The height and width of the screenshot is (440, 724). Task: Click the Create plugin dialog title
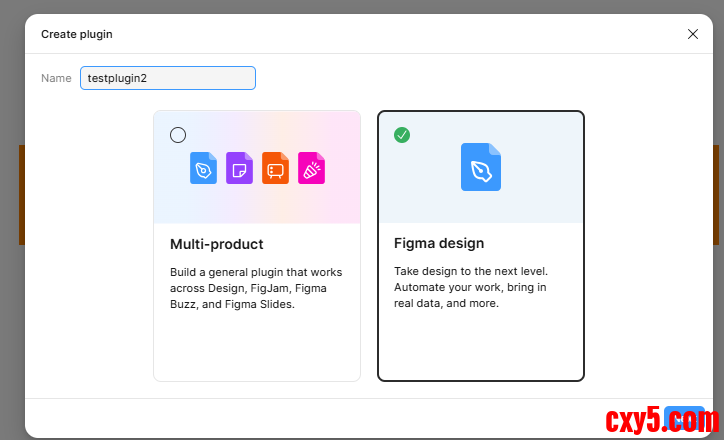pos(77,34)
